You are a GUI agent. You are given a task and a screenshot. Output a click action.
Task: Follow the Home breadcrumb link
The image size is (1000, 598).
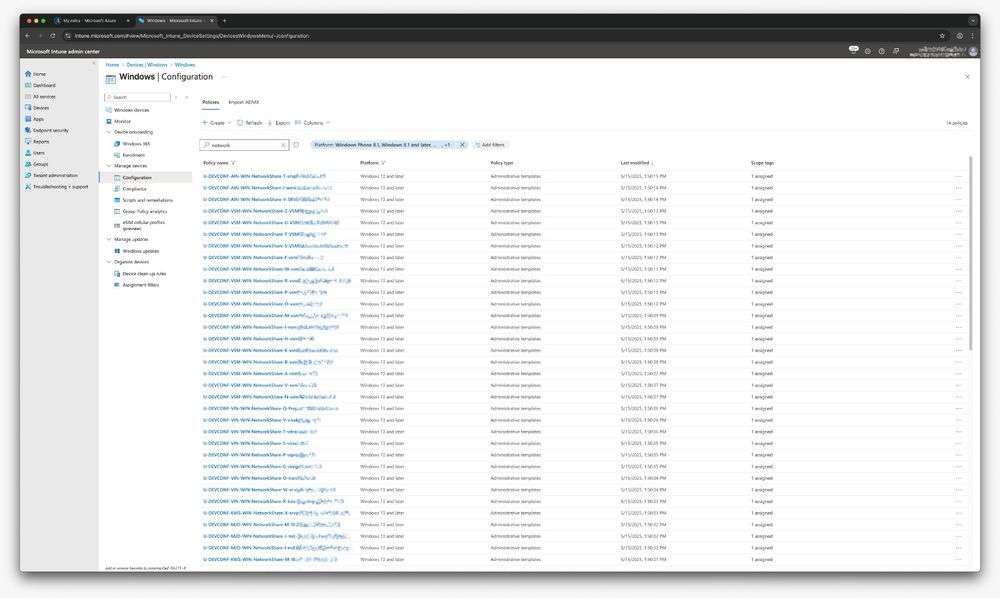point(112,64)
